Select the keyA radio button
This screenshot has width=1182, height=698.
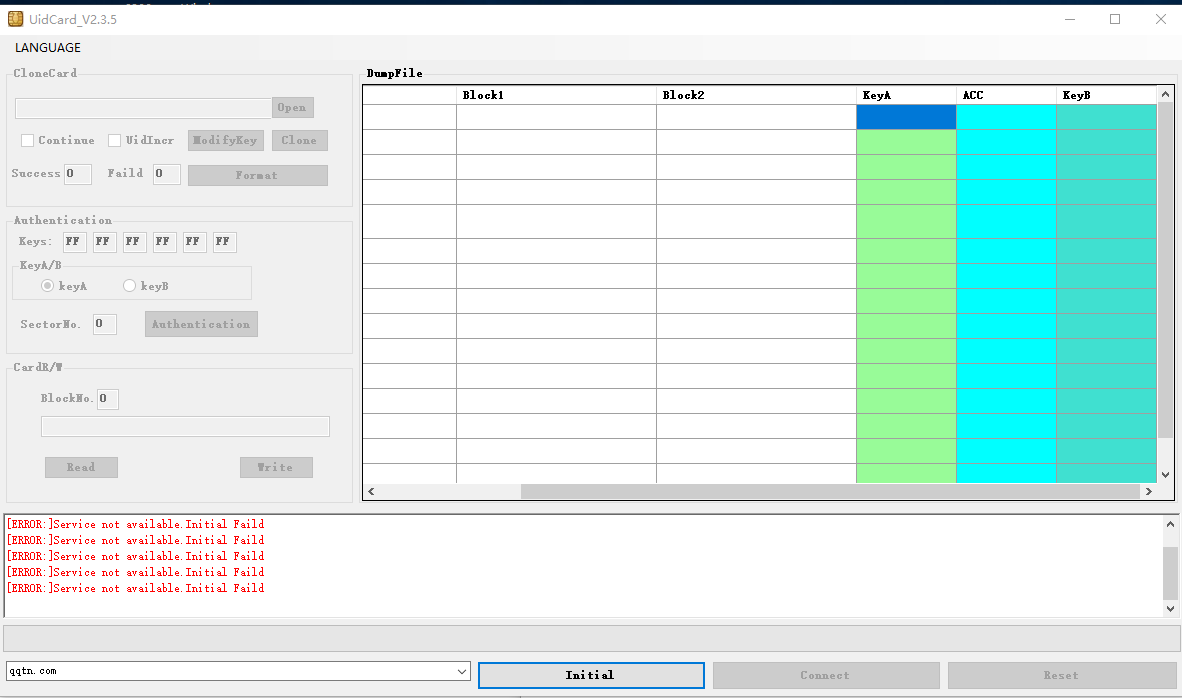(x=47, y=286)
